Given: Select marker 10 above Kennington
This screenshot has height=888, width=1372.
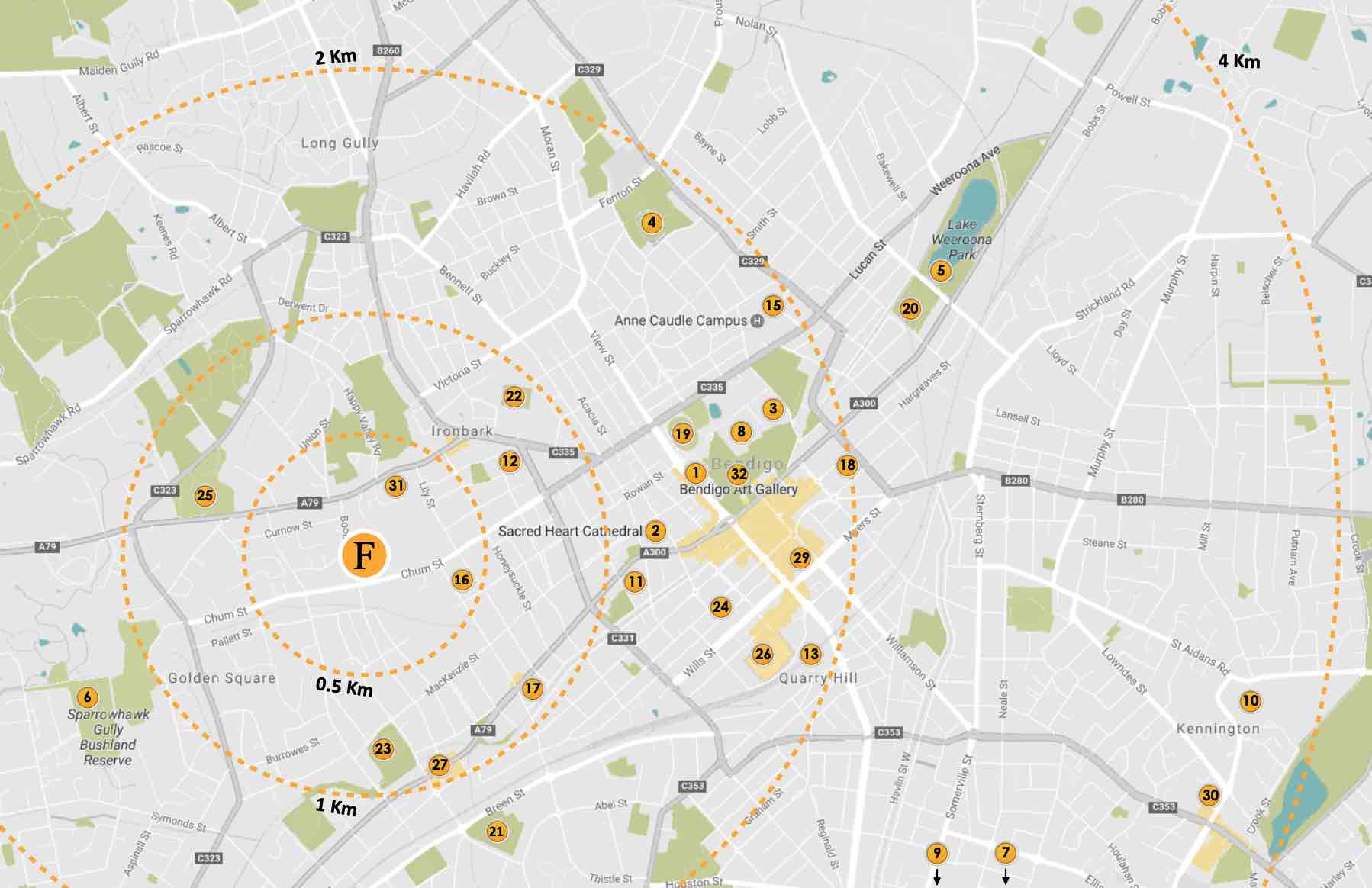Looking at the screenshot, I should tap(1250, 701).
